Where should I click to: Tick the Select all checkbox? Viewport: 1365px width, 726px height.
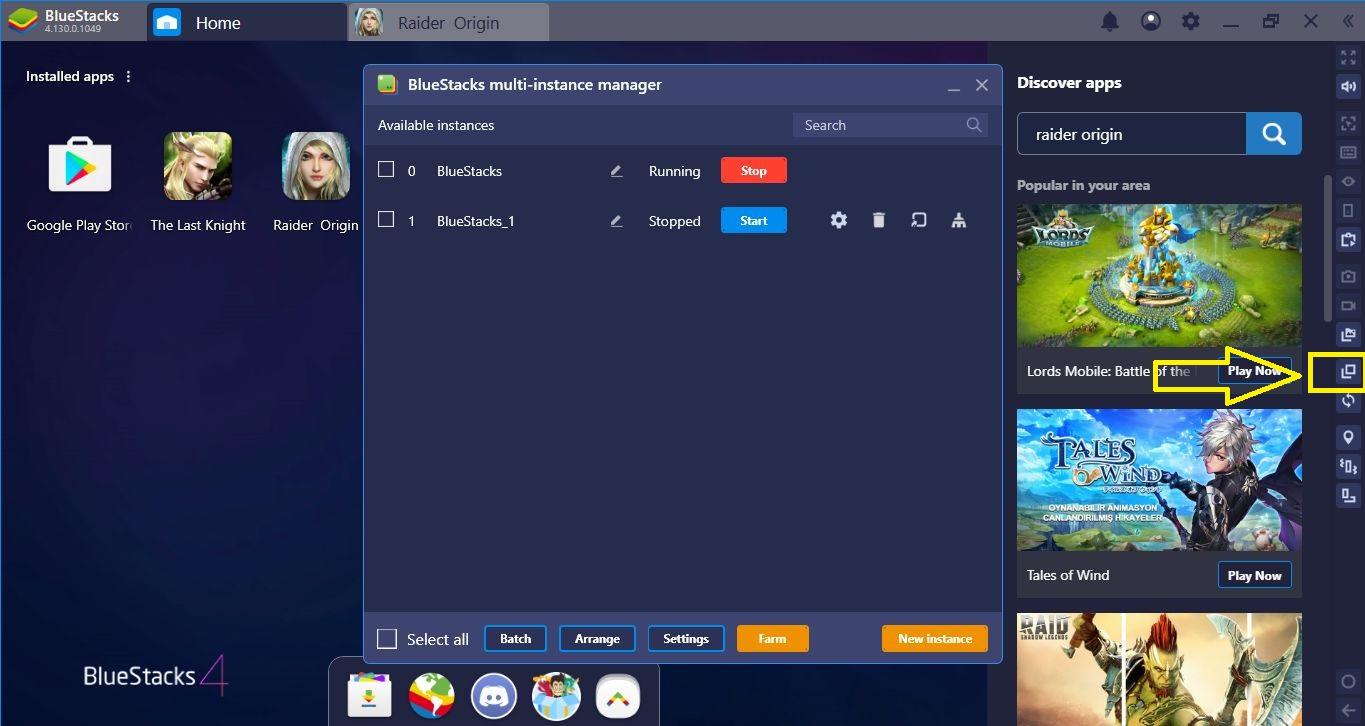(x=387, y=639)
